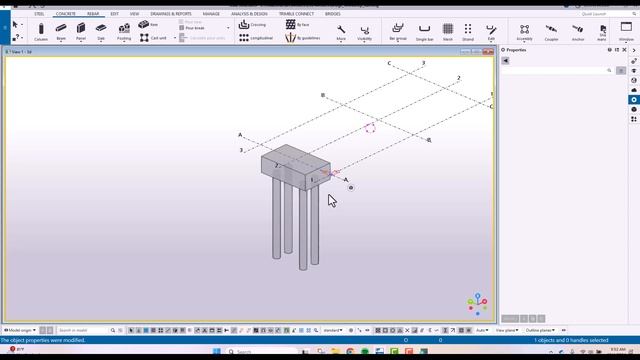Viewport: 640px width, 360px height.
Task: Click the Search in model field
Action: [x=83, y=330]
